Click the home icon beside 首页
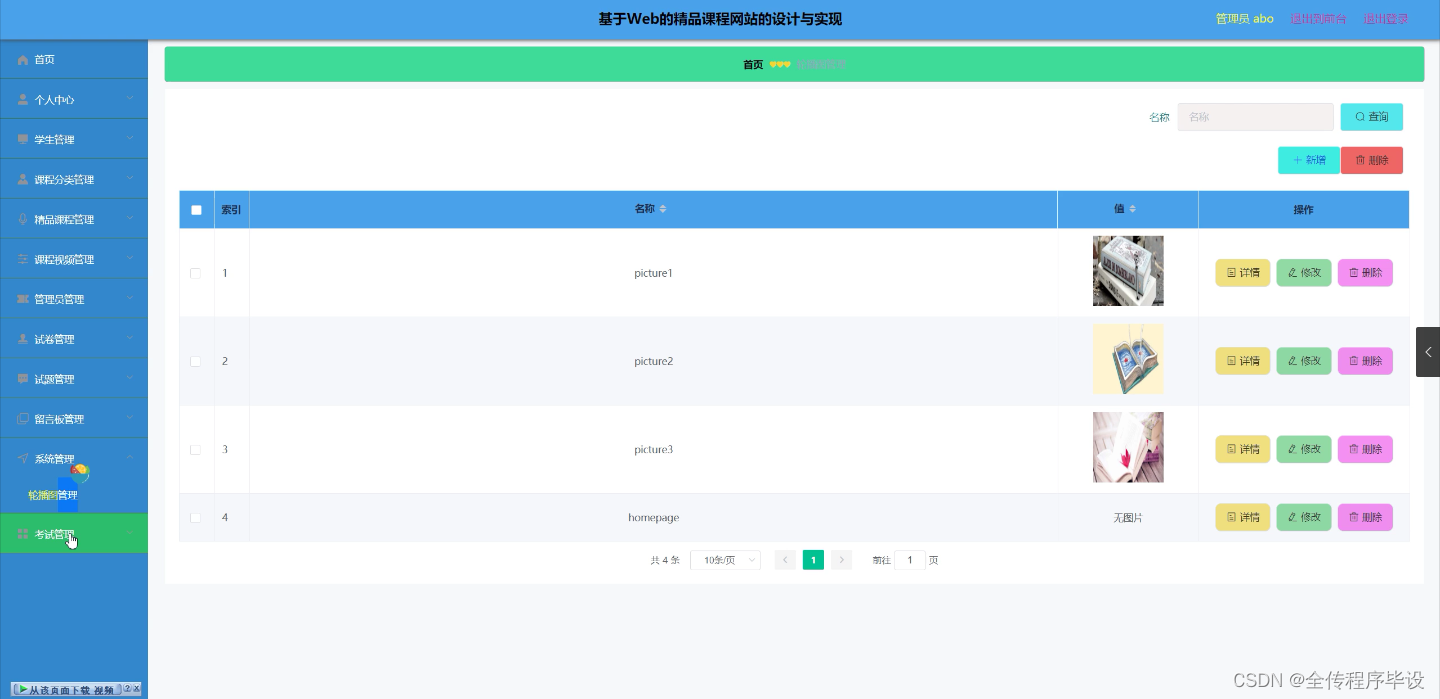This screenshot has height=699, width=1440. 23,60
